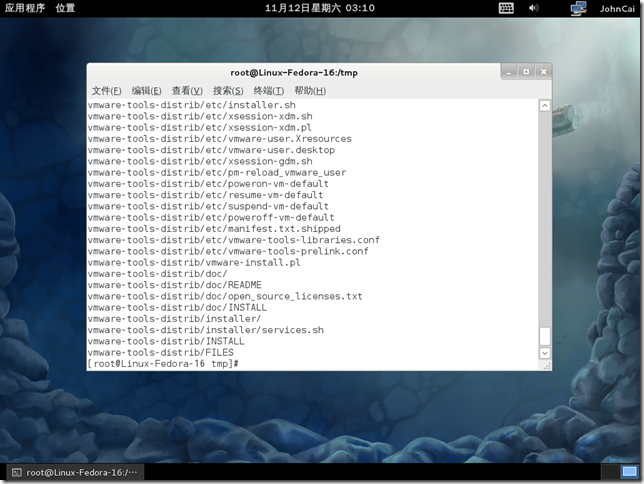Click the scrollbar up arrow
644x484 pixels.
(545, 106)
